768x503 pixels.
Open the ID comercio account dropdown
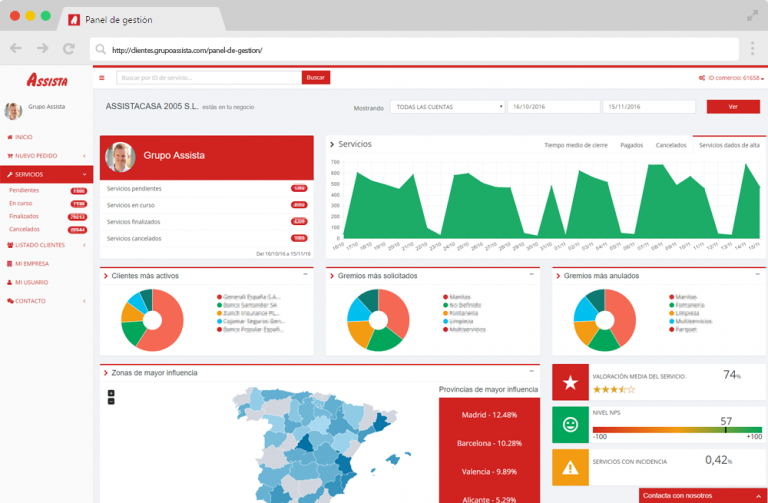[x=731, y=77]
